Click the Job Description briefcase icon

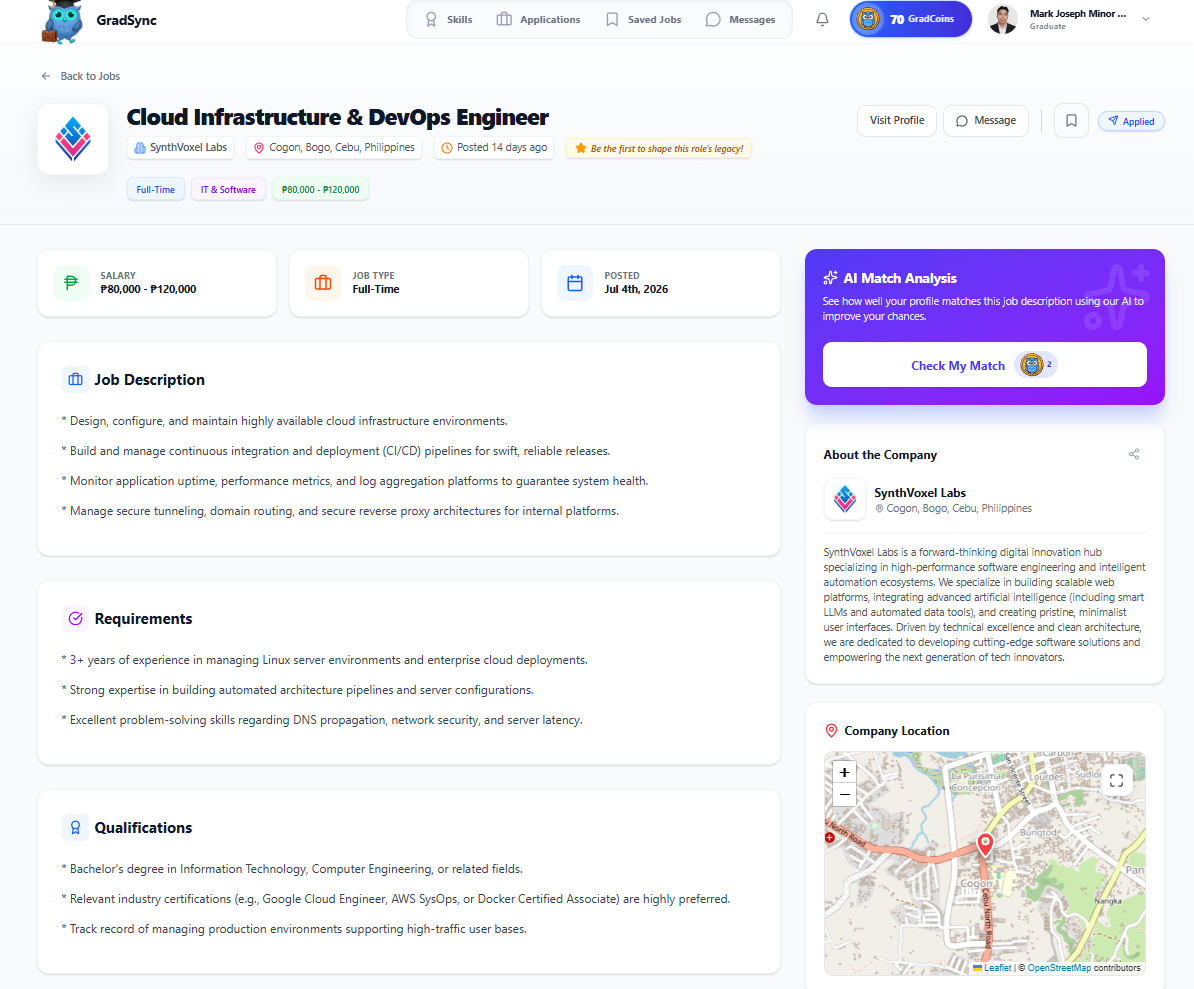(x=75, y=379)
